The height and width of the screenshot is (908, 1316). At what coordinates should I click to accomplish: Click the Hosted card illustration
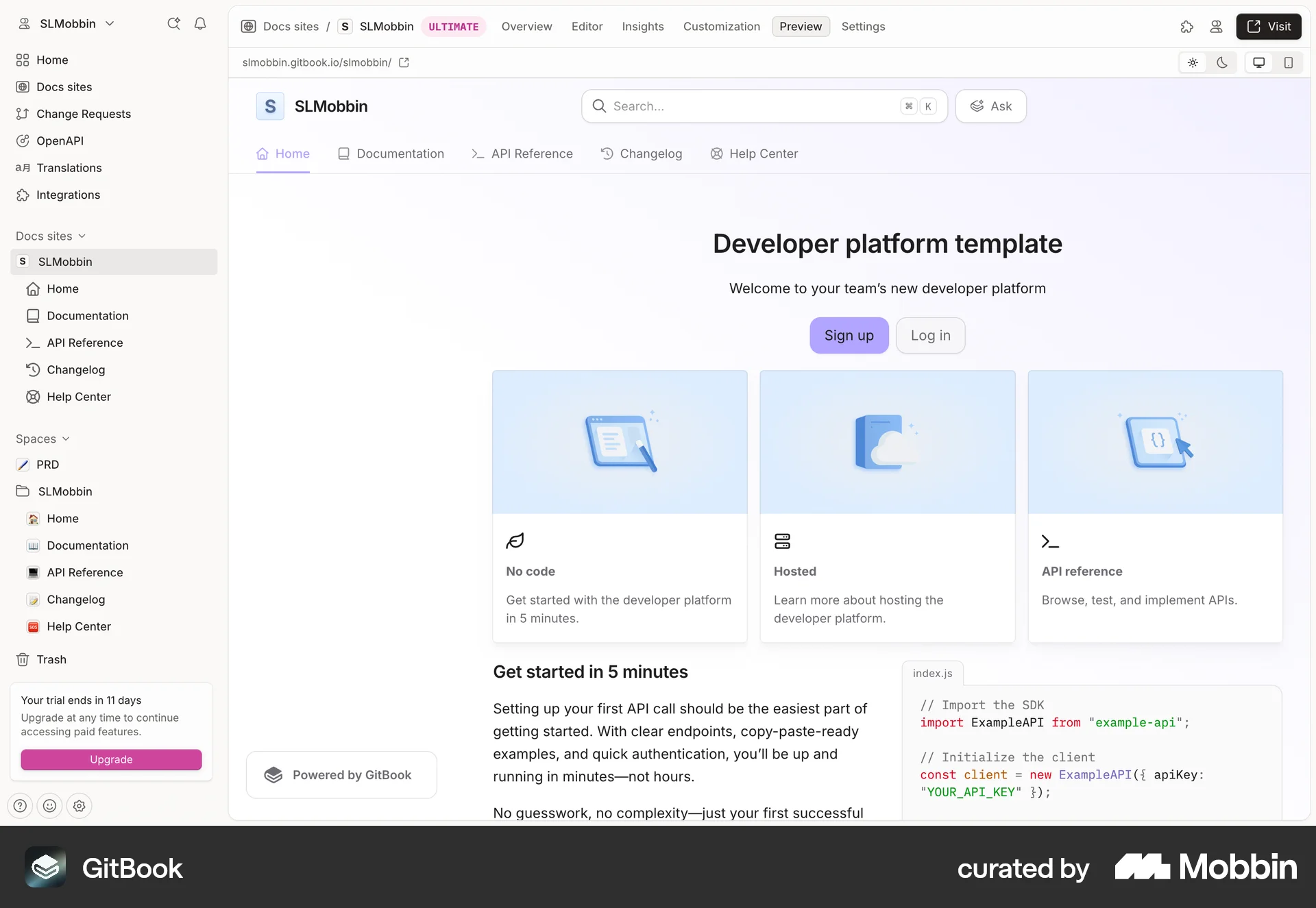coord(888,443)
